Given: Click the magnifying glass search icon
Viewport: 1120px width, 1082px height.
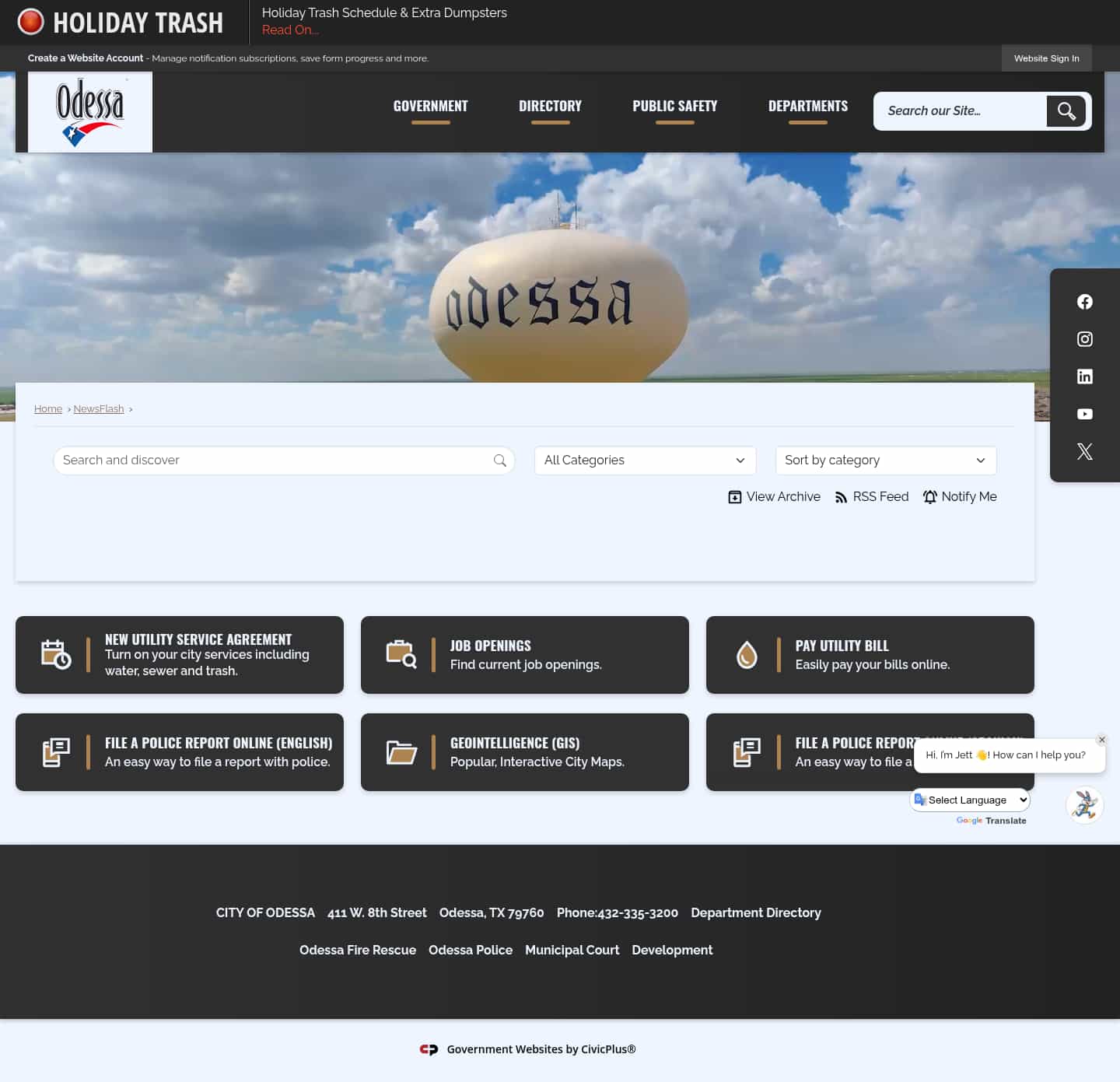Looking at the screenshot, I should [x=1066, y=110].
